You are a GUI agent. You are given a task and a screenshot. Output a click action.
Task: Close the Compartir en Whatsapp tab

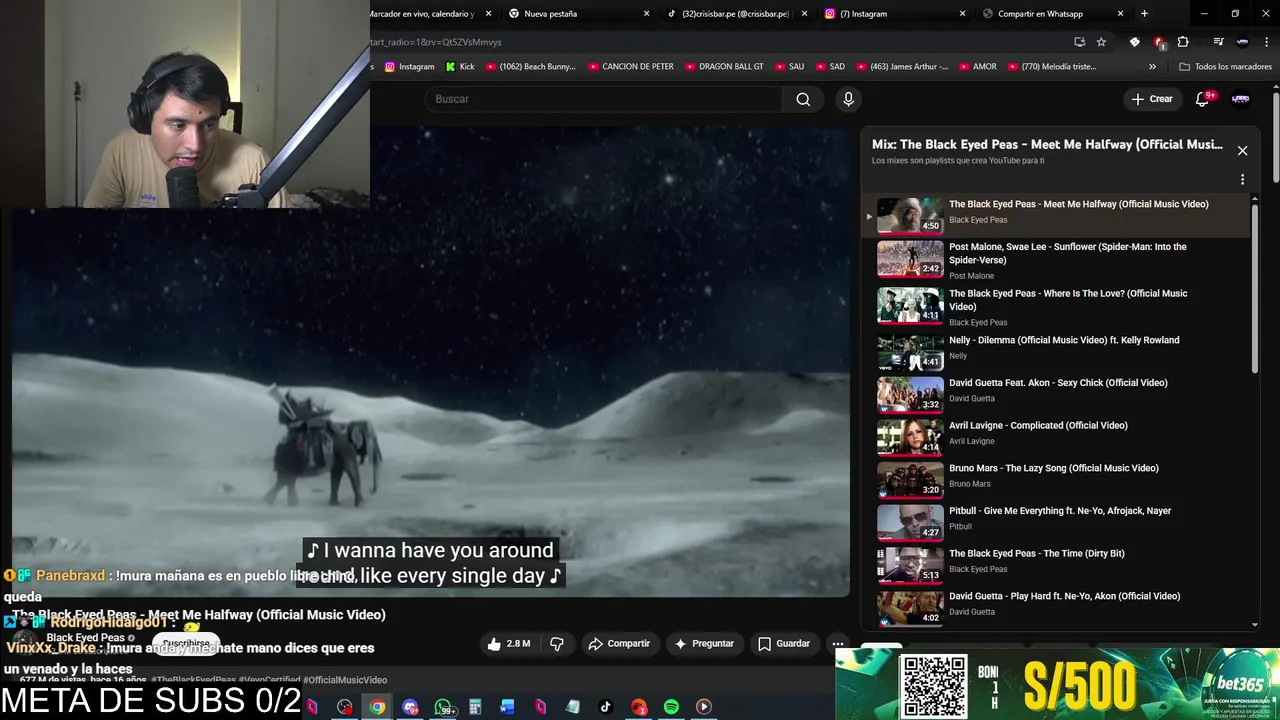click(1120, 14)
